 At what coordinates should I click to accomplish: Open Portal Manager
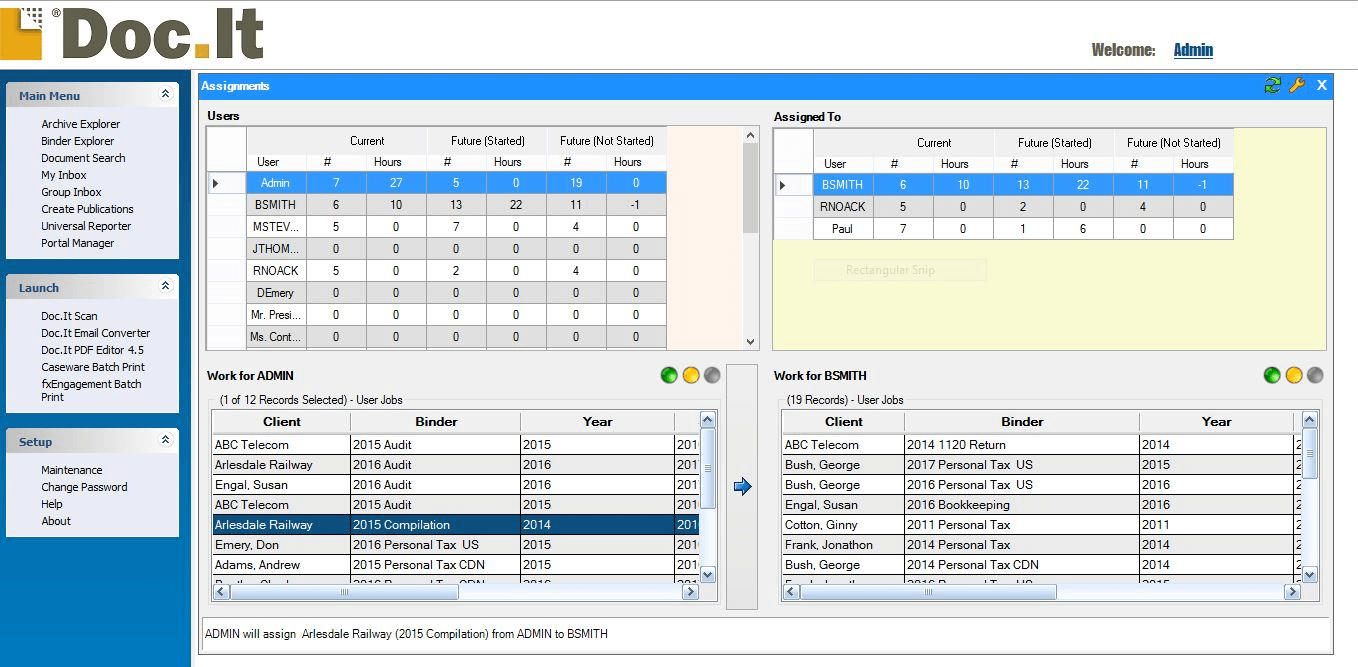pyautogui.click(x=77, y=243)
